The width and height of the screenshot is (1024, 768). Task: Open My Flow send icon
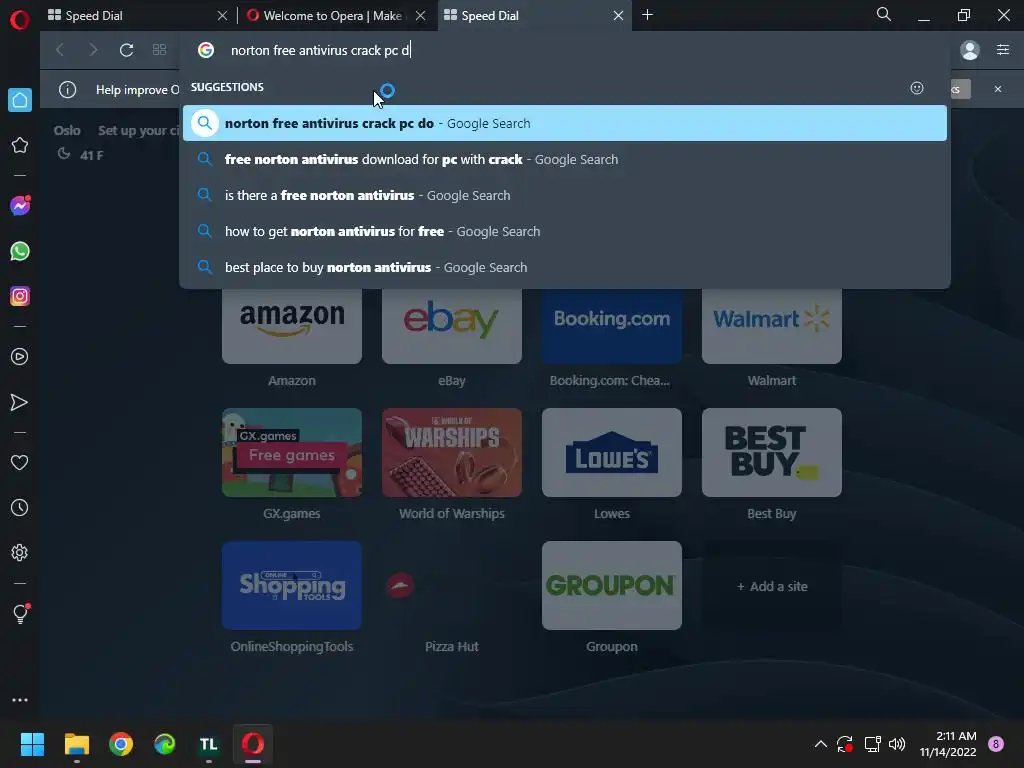click(x=20, y=402)
